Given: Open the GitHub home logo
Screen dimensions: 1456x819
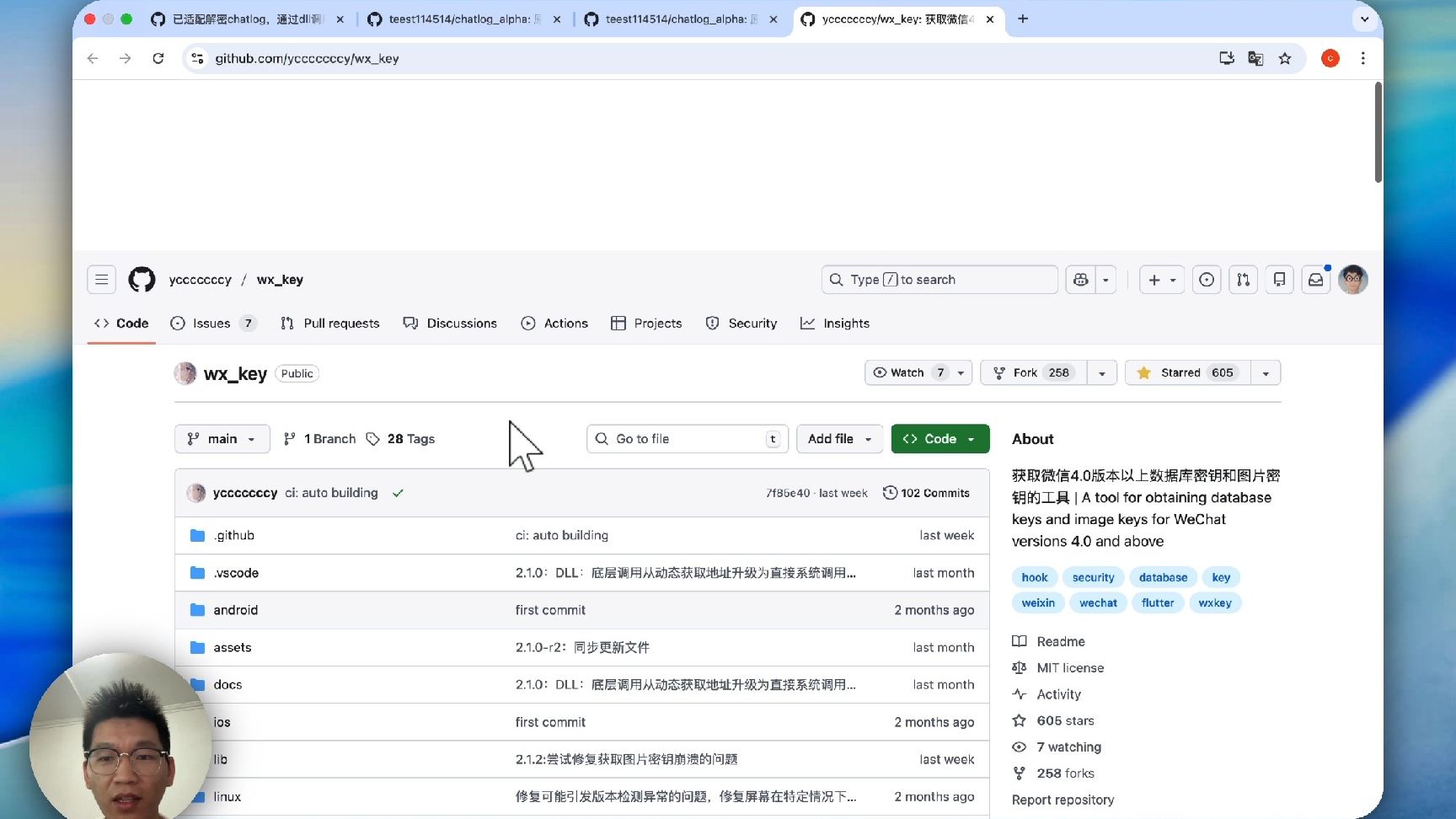Looking at the screenshot, I should tap(142, 280).
